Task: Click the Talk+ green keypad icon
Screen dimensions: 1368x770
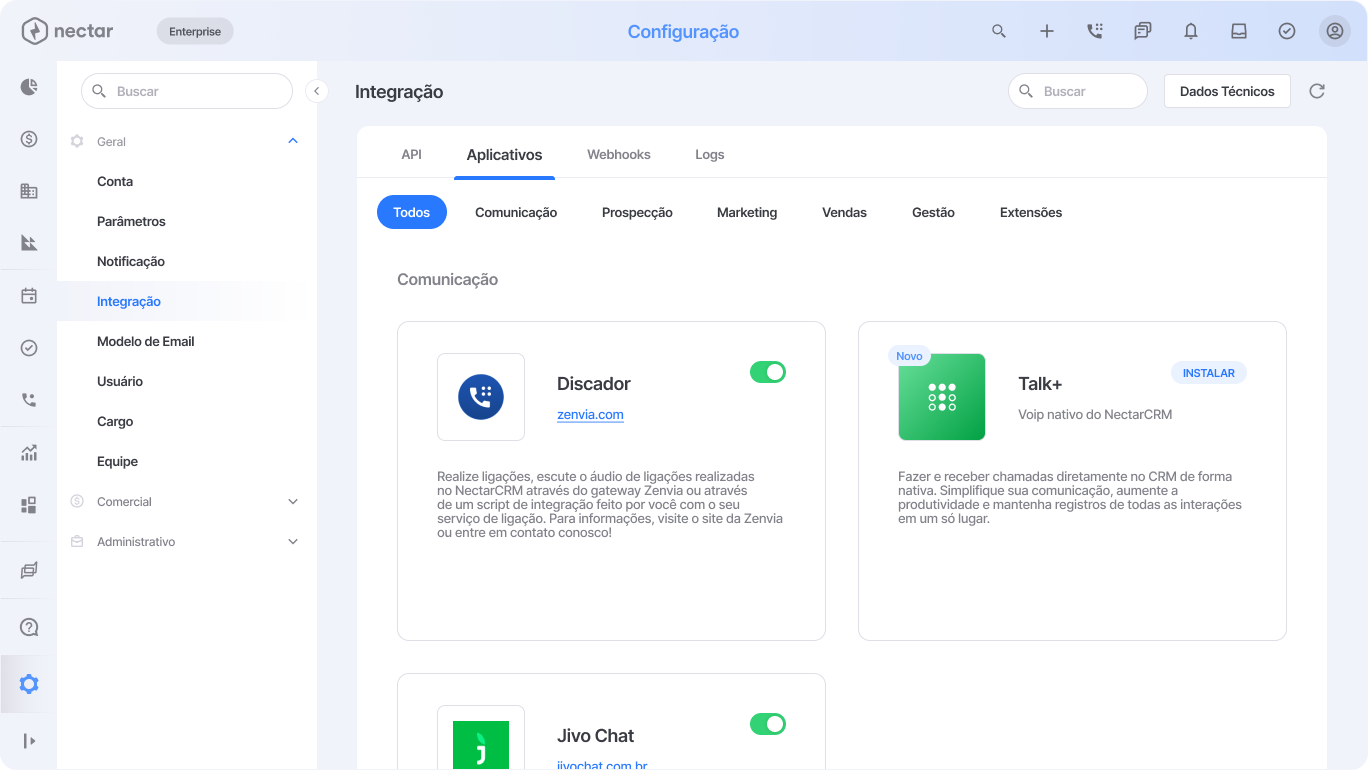Action: click(942, 397)
